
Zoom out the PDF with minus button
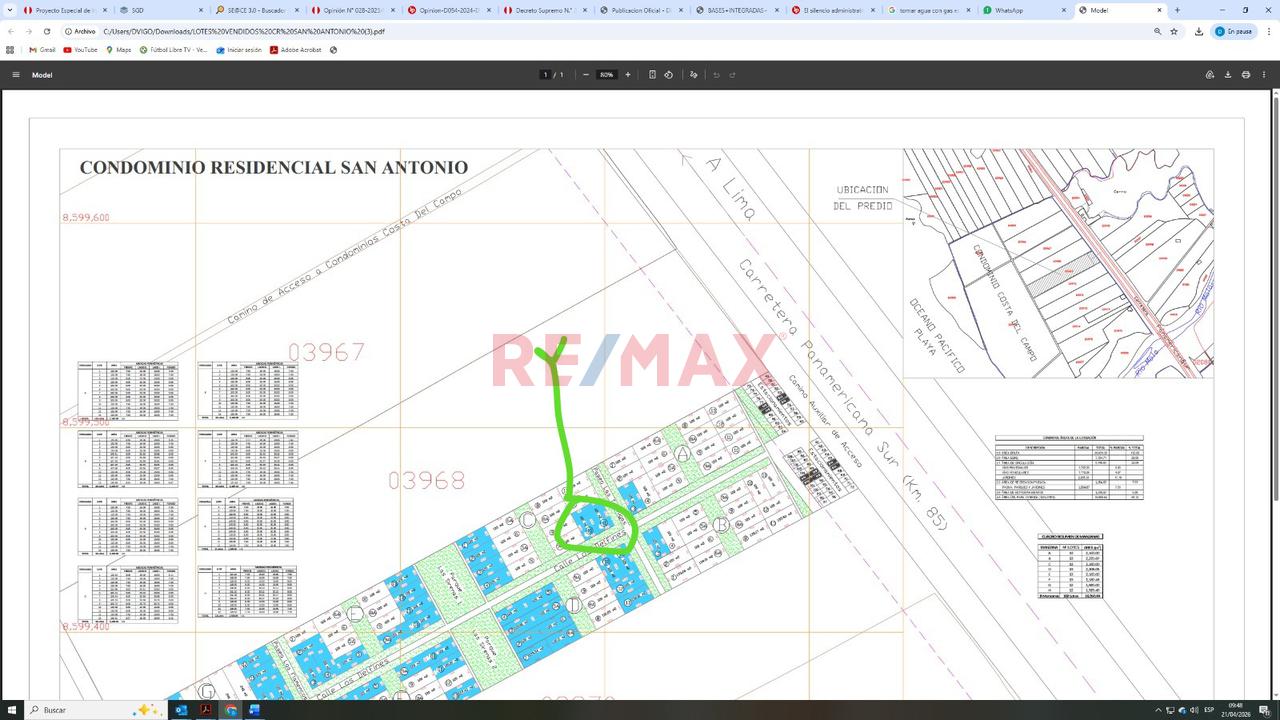(586, 75)
